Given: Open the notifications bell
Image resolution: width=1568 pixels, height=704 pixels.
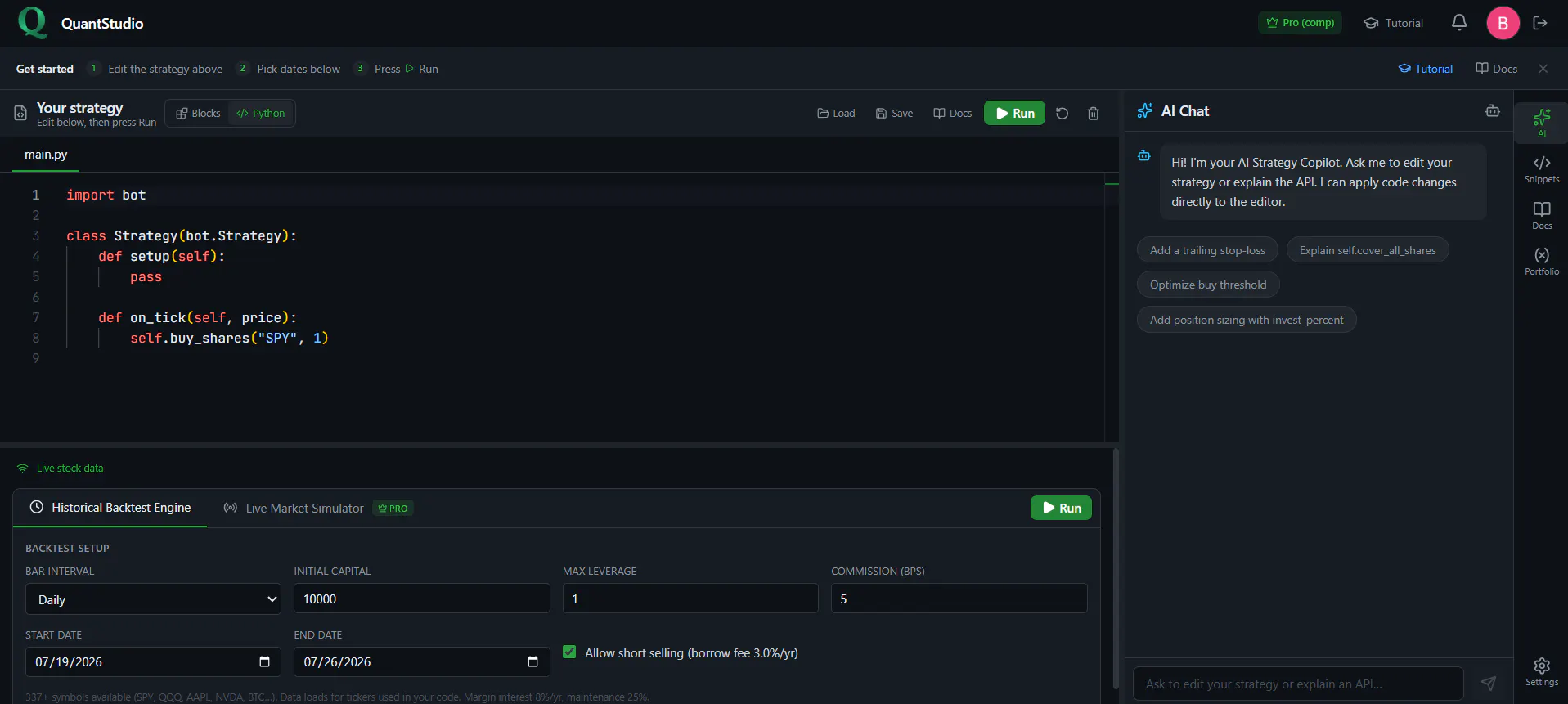Looking at the screenshot, I should pyautogui.click(x=1459, y=23).
